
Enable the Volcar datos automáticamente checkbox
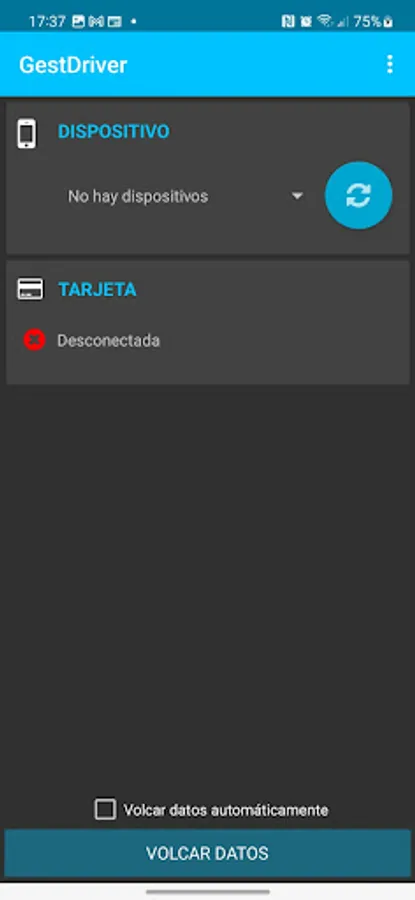pos(105,809)
